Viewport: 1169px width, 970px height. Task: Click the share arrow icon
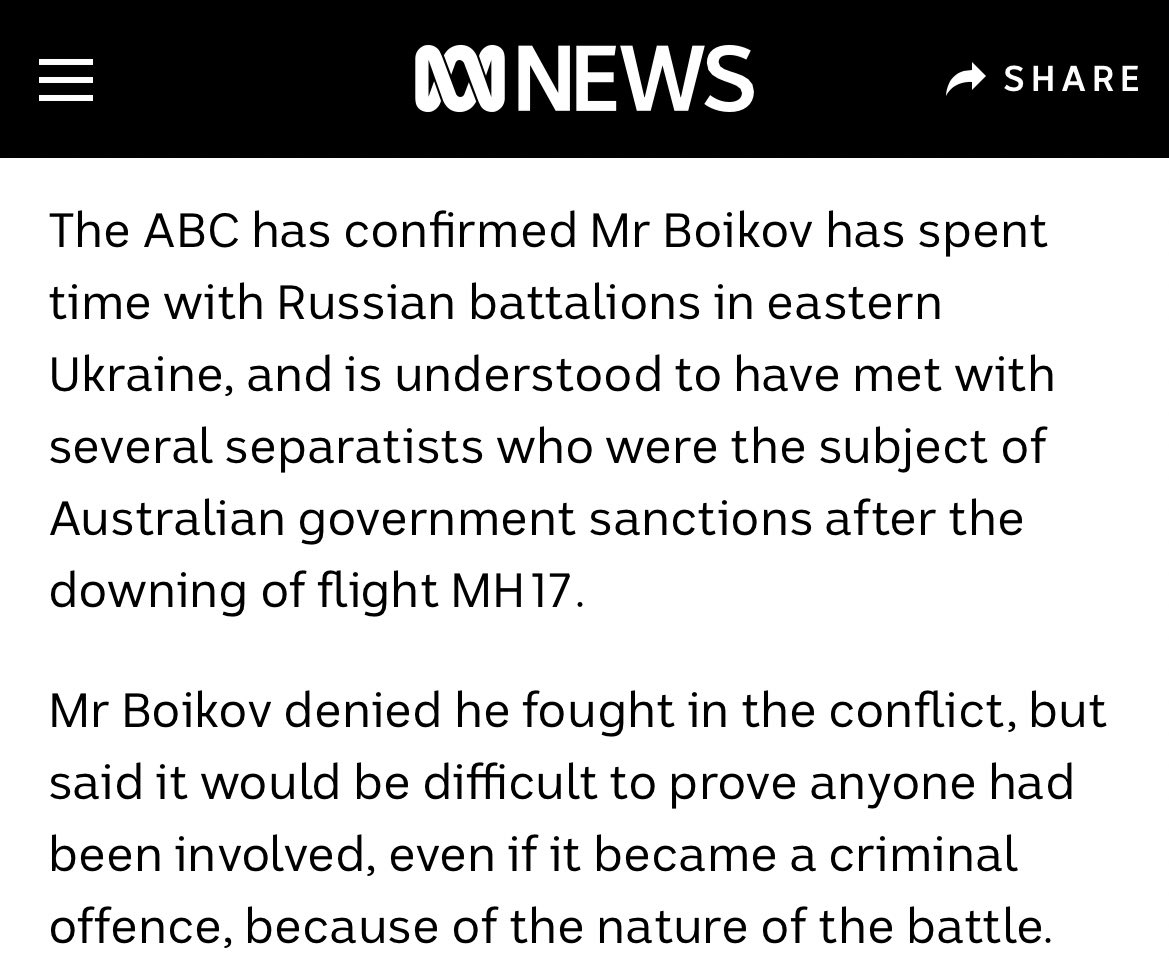966,79
